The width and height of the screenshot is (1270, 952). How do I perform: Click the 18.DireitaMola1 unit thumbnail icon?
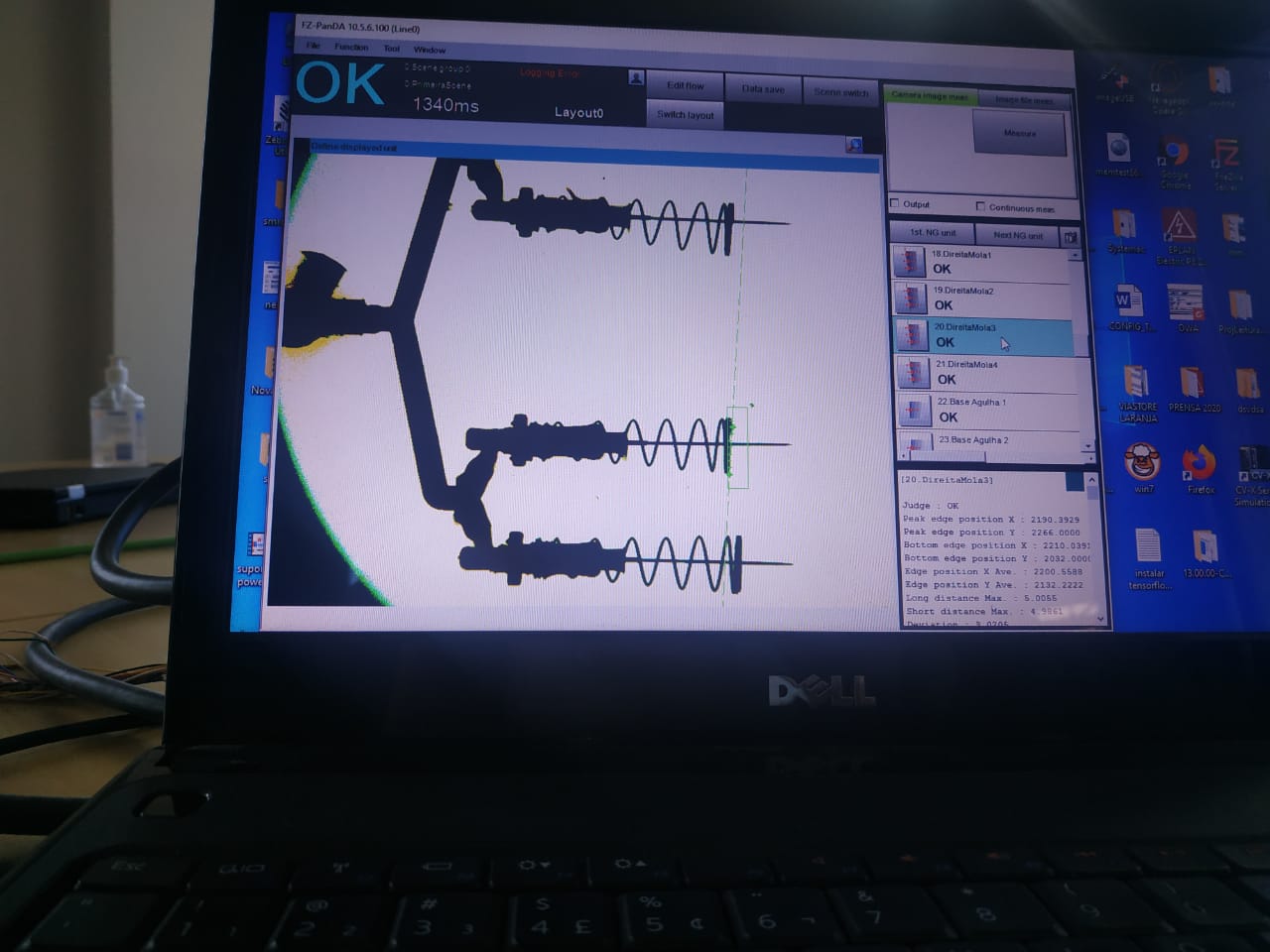[908, 262]
